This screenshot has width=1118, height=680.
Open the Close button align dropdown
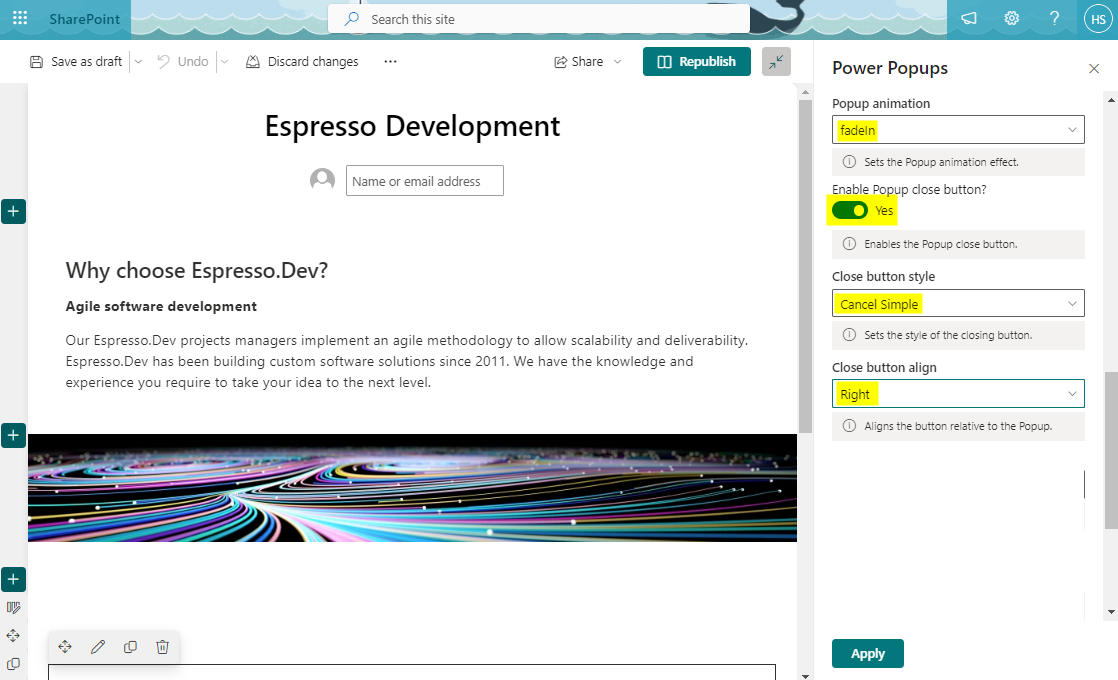pyautogui.click(x=958, y=394)
